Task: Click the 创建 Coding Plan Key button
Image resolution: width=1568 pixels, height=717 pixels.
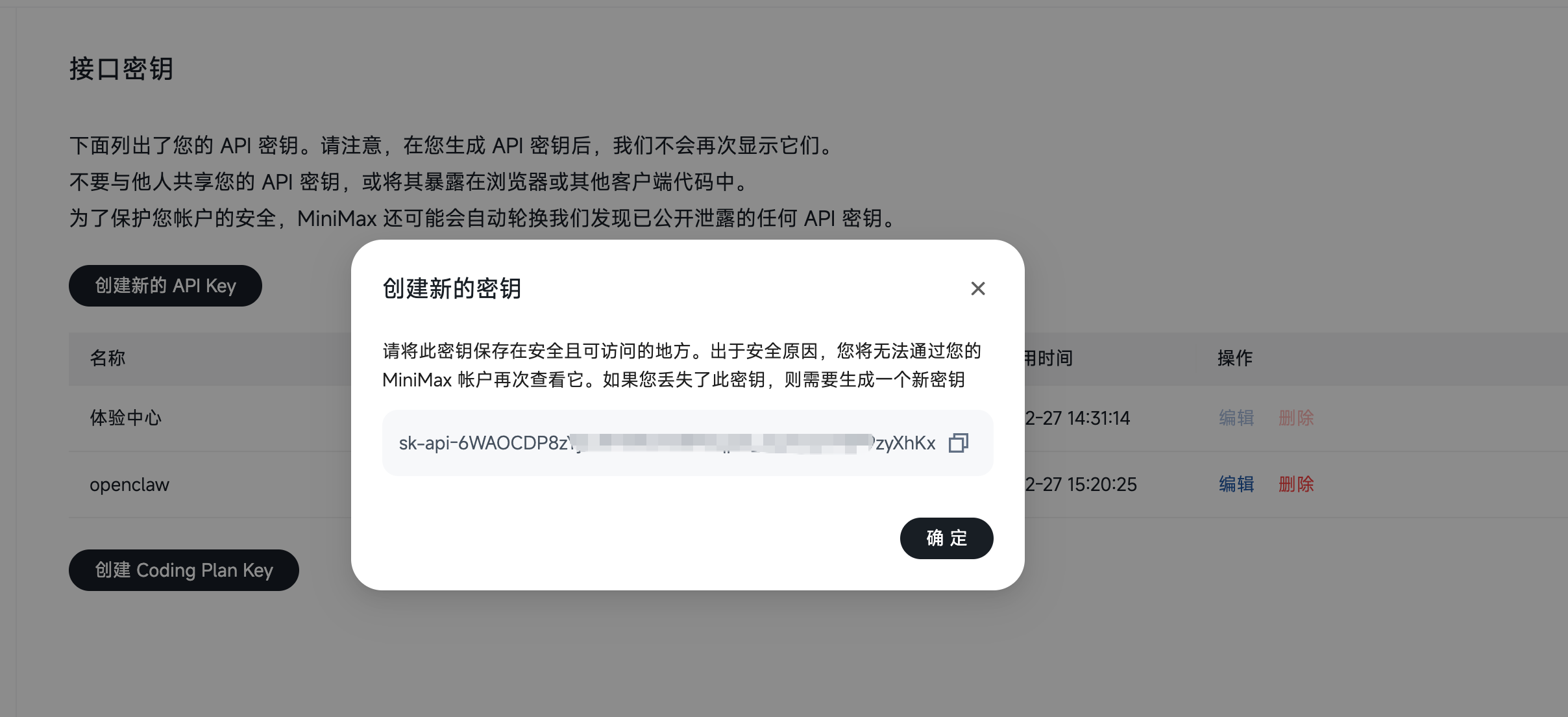Action: click(x=184, y=570)
